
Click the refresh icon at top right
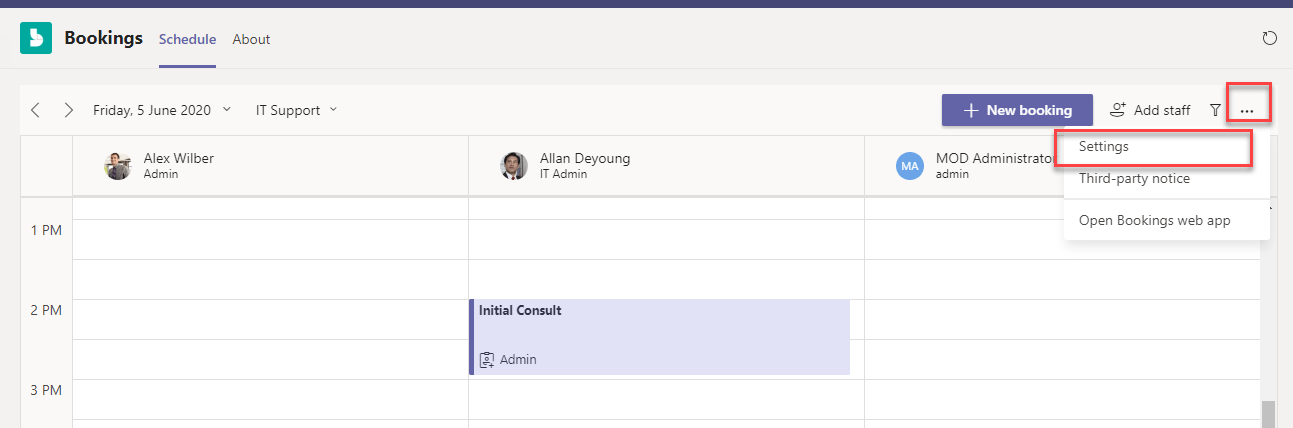tap(1270, 39)
